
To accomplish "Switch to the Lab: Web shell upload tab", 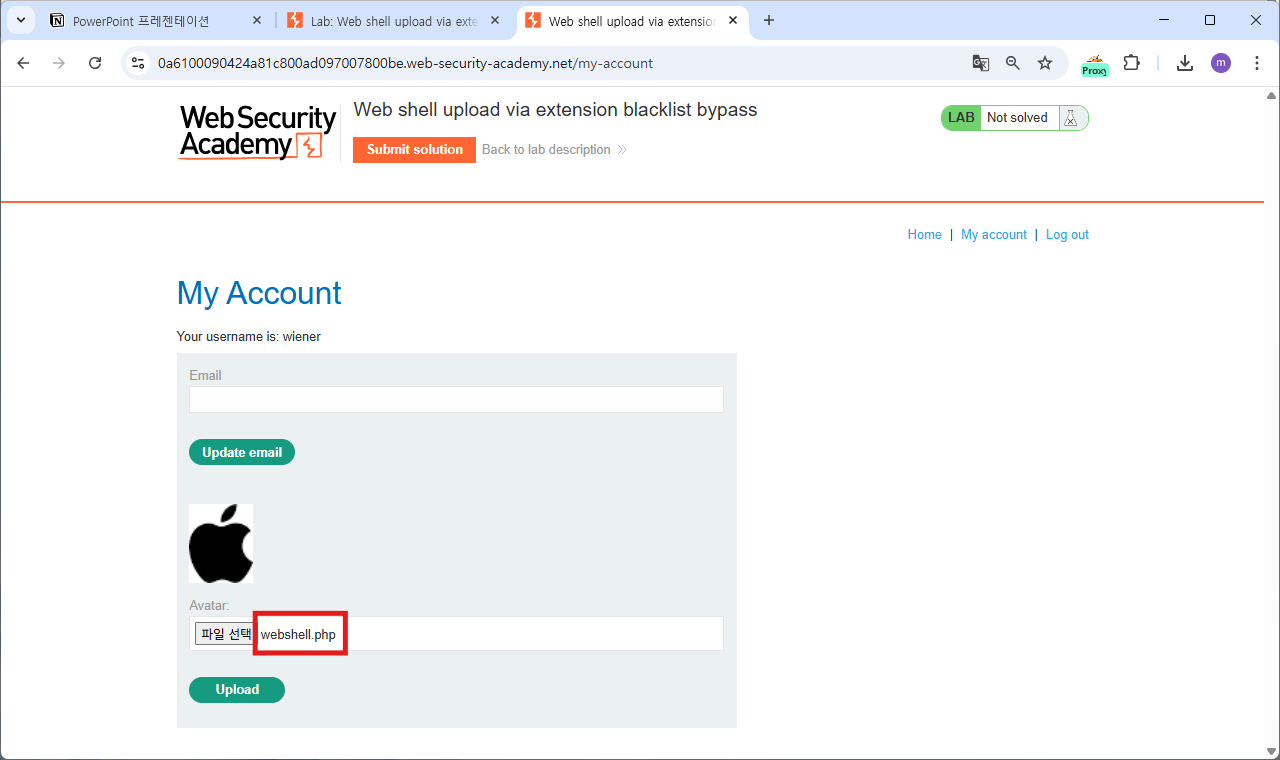I will coord(393,21).
